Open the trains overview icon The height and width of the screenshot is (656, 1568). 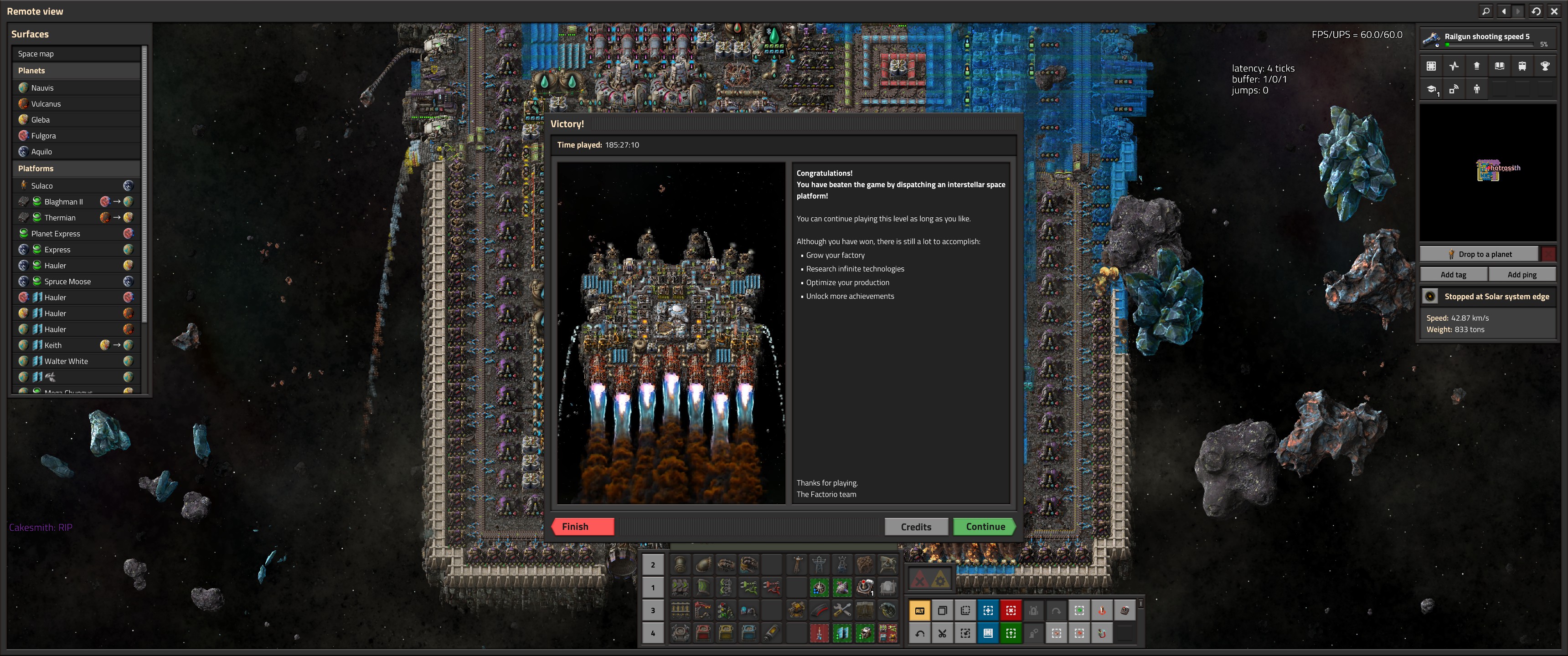click(1522, 67)
